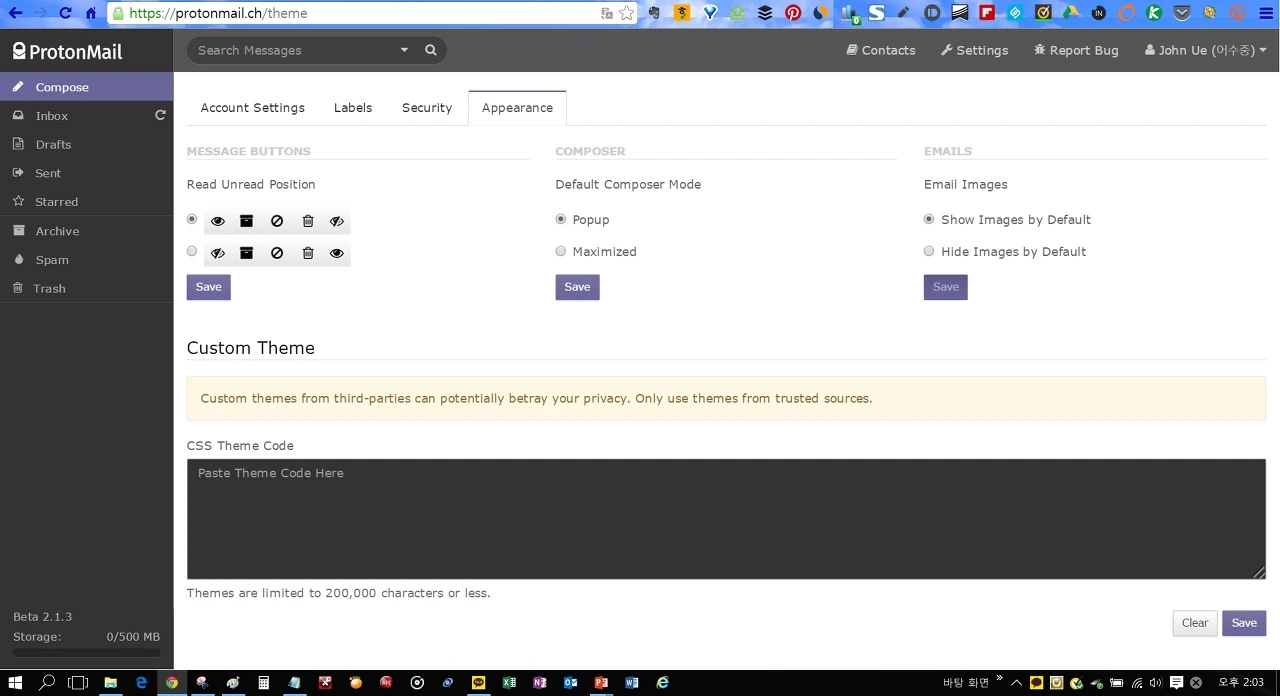Refresh the Inbox using the reload icon
This screenshot has height=696, width=1280.
click(160, 116)
